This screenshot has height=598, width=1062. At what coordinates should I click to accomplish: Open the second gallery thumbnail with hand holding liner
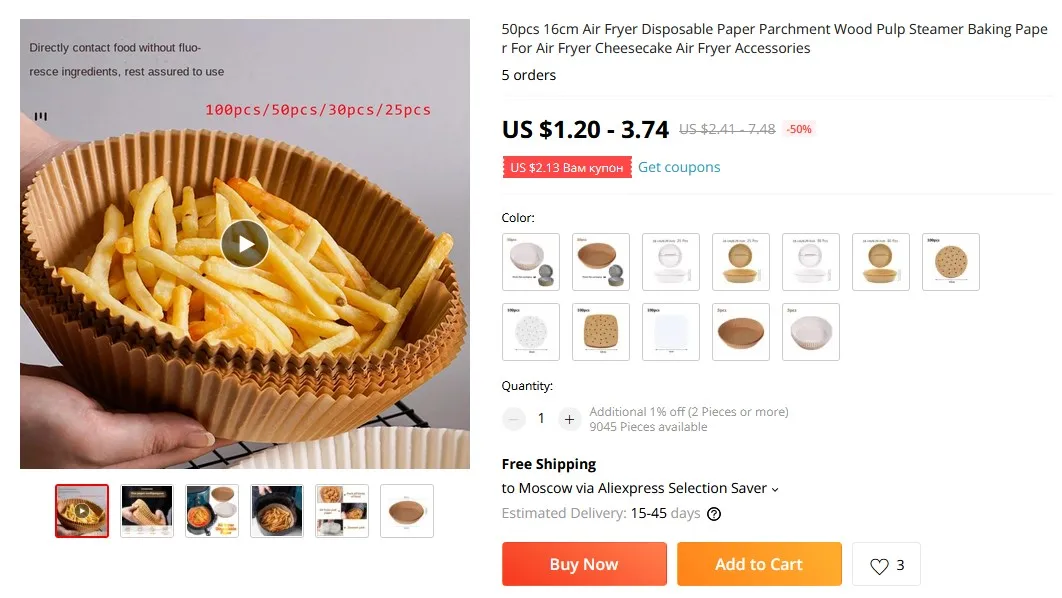tap(147, 511)
